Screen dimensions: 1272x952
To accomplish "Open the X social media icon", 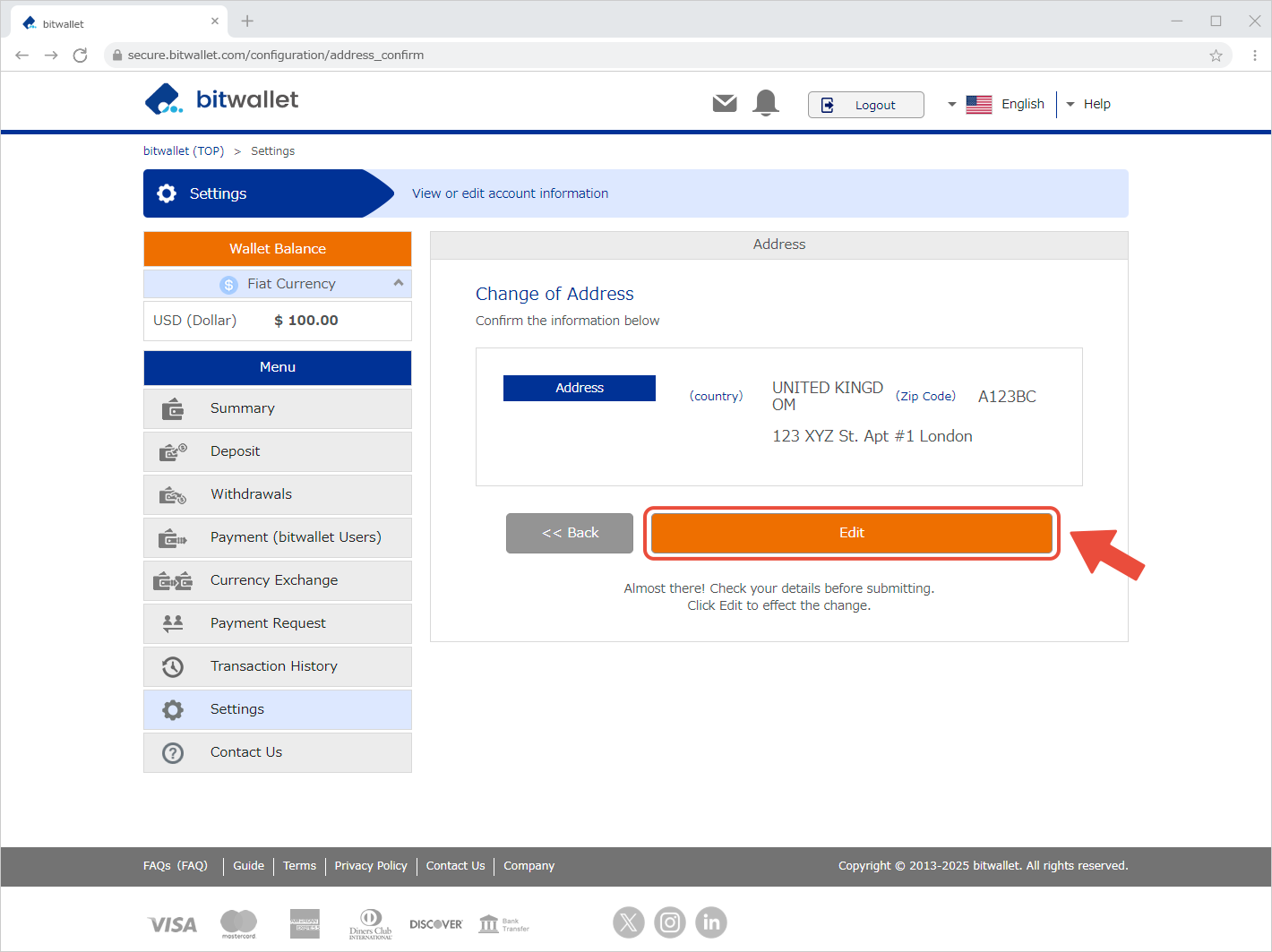I will coord(629,922).
